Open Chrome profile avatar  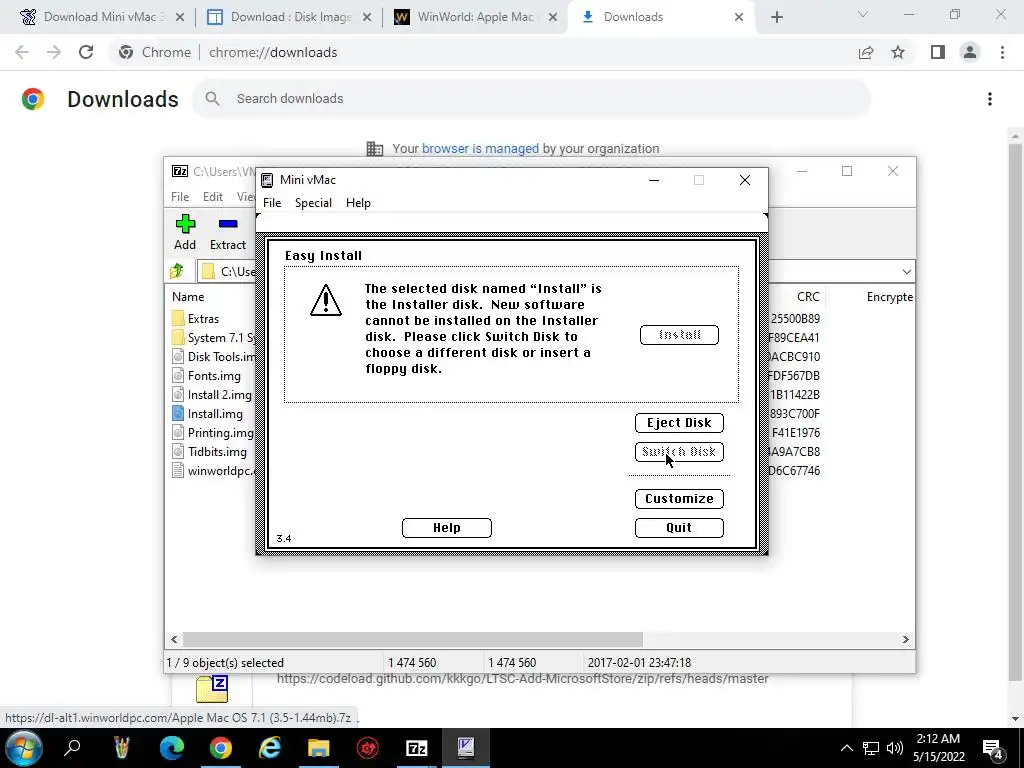click(970, 52)
